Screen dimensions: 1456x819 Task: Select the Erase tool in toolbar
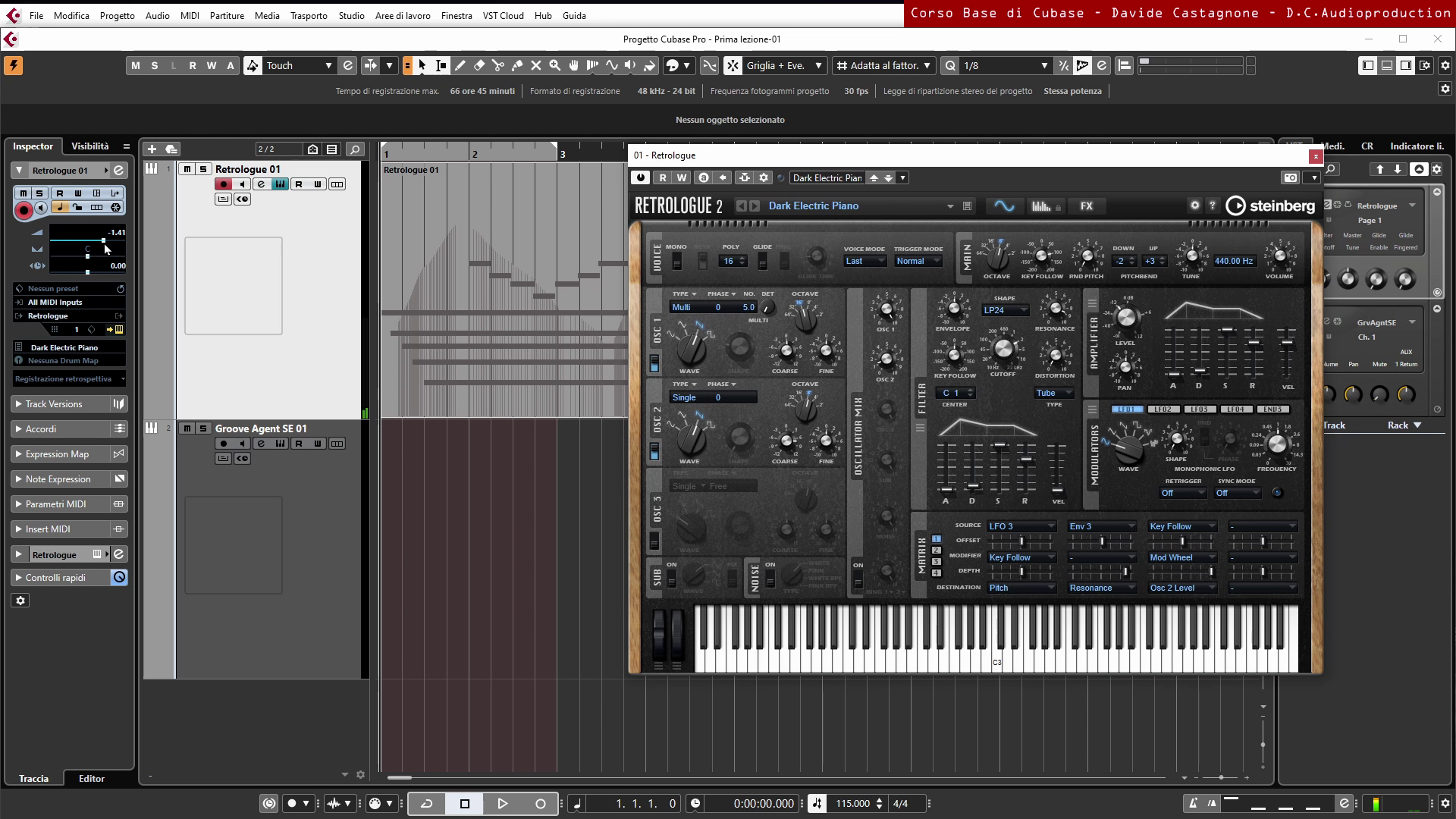click(x=479, y=66)
